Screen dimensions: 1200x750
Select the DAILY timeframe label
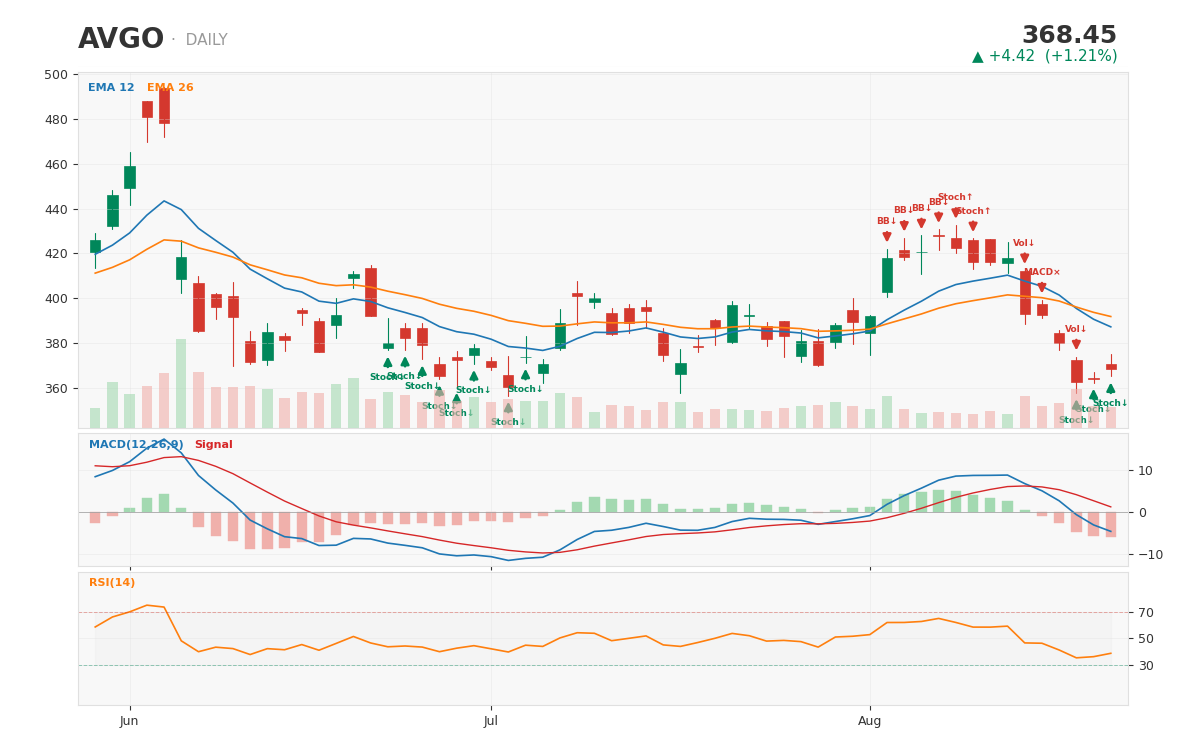(206, 40)
